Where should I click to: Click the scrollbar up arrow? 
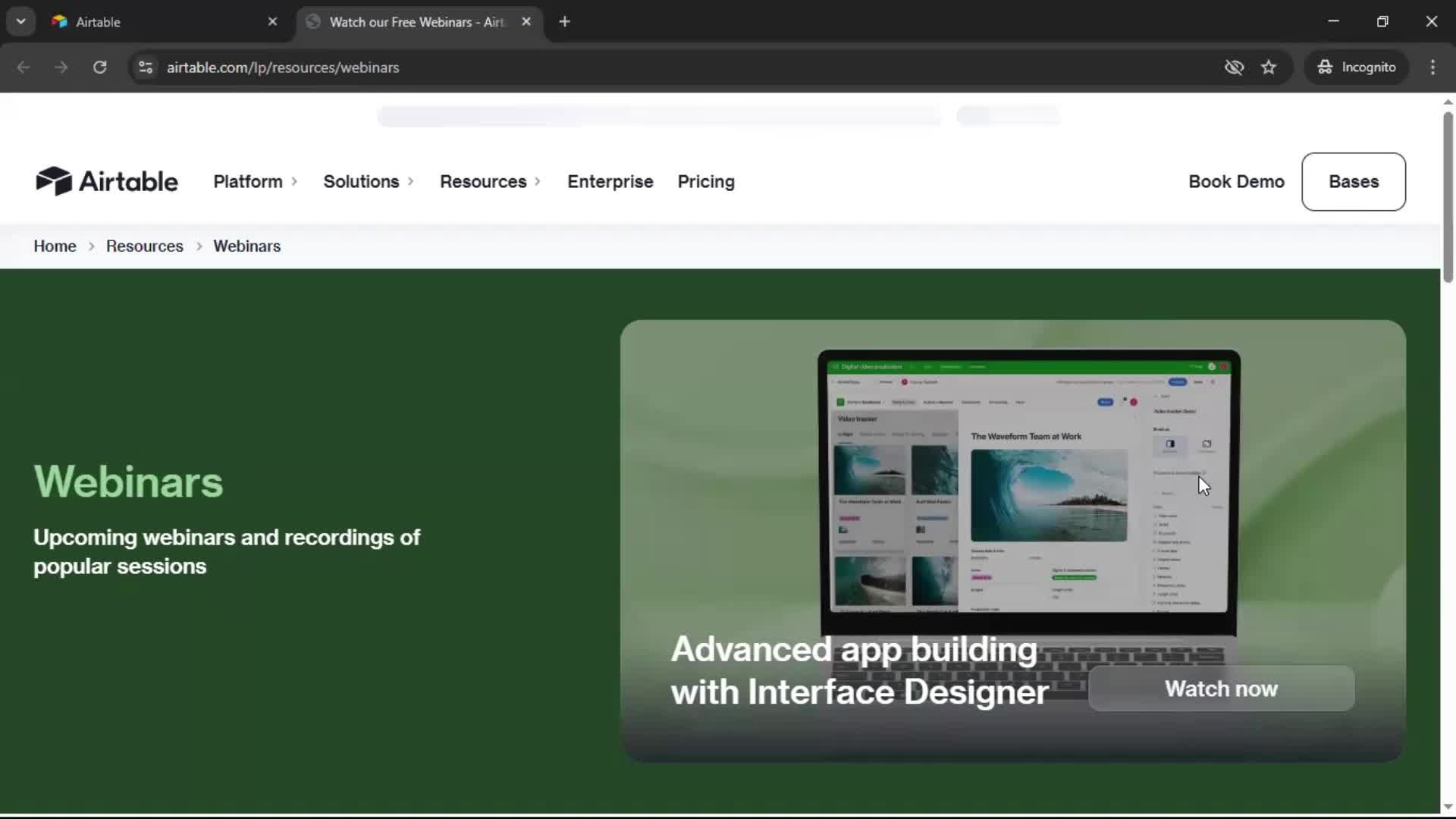point(1448,102)
